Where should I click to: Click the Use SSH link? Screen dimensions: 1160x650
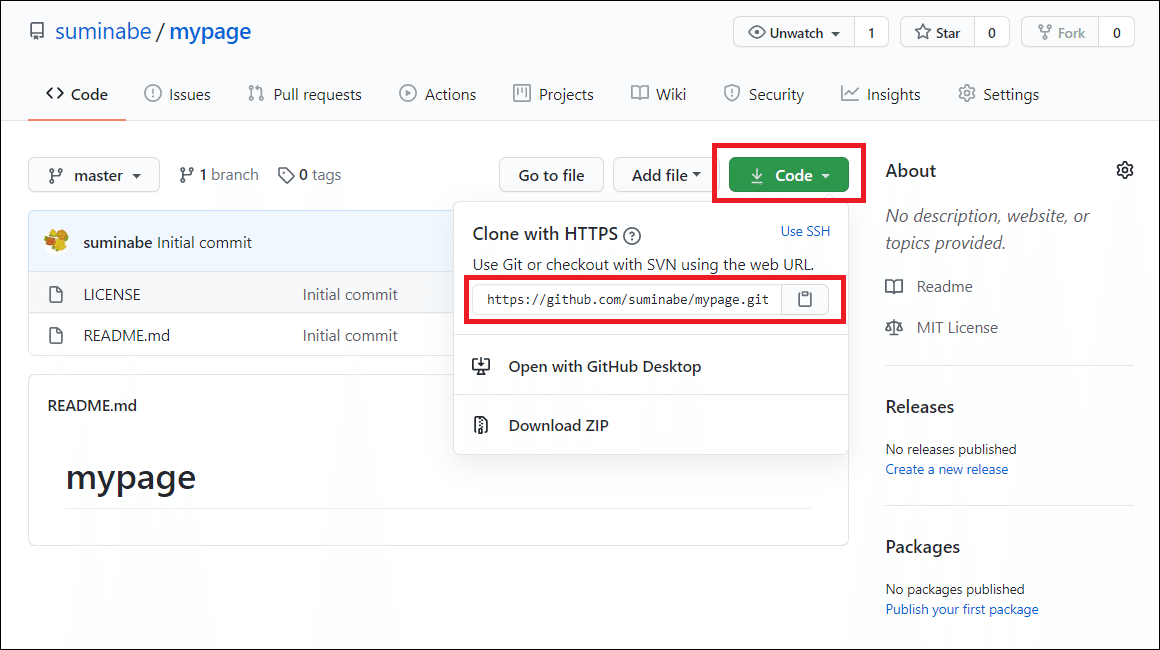805,231
